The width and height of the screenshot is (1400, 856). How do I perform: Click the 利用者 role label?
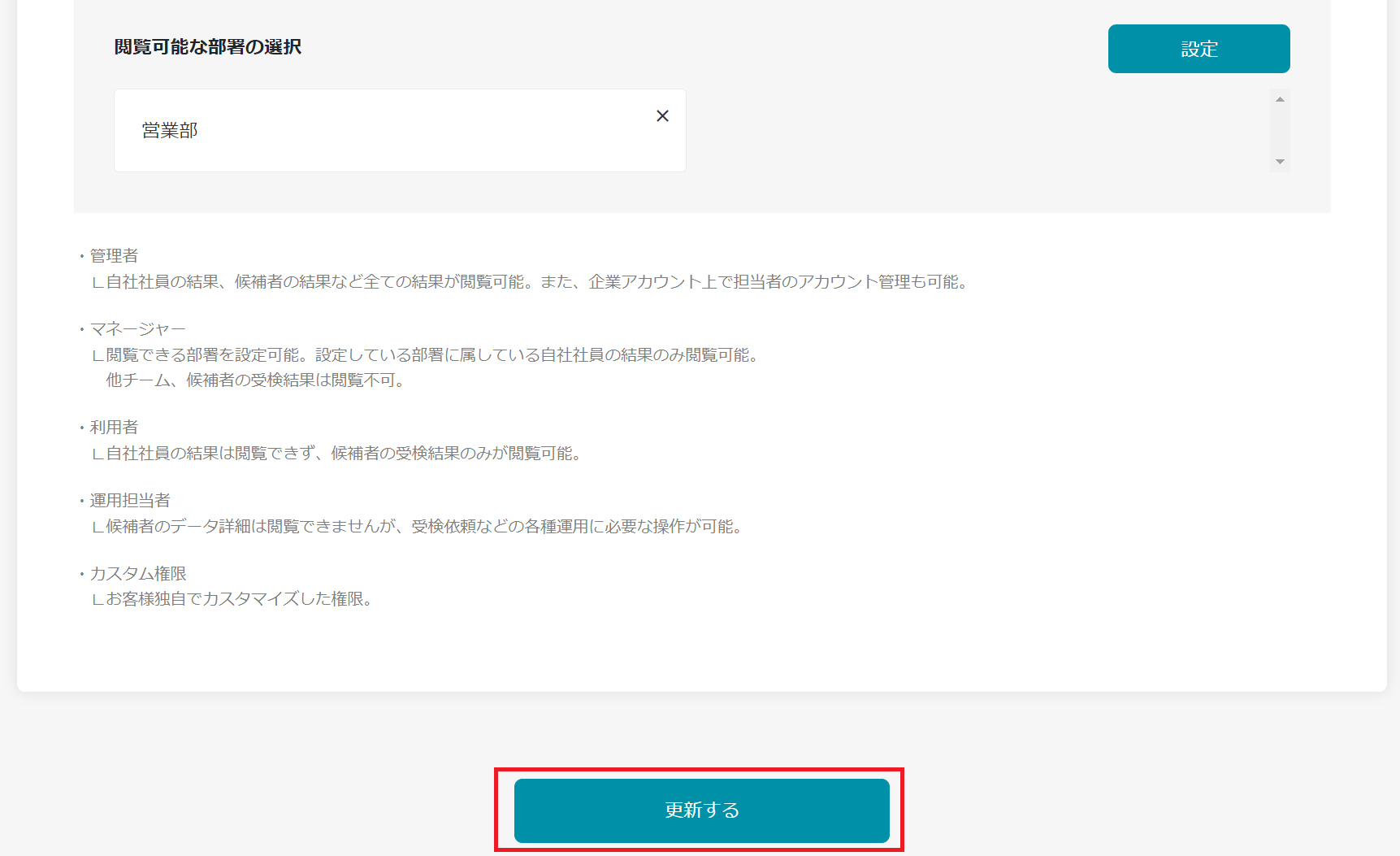coord(114,428)
